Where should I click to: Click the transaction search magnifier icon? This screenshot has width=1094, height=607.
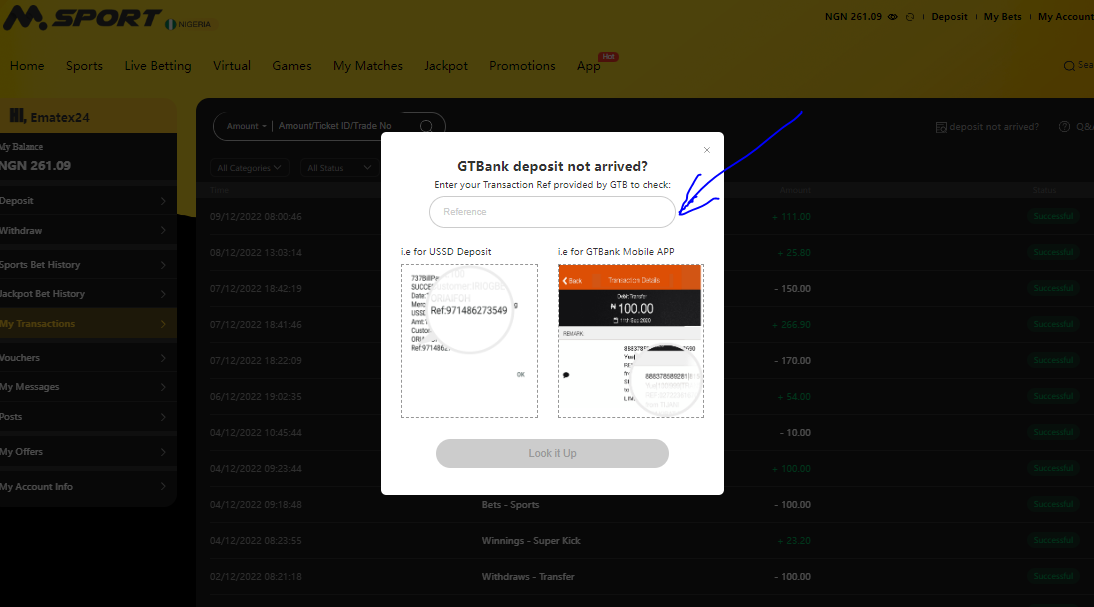point(426,126)
